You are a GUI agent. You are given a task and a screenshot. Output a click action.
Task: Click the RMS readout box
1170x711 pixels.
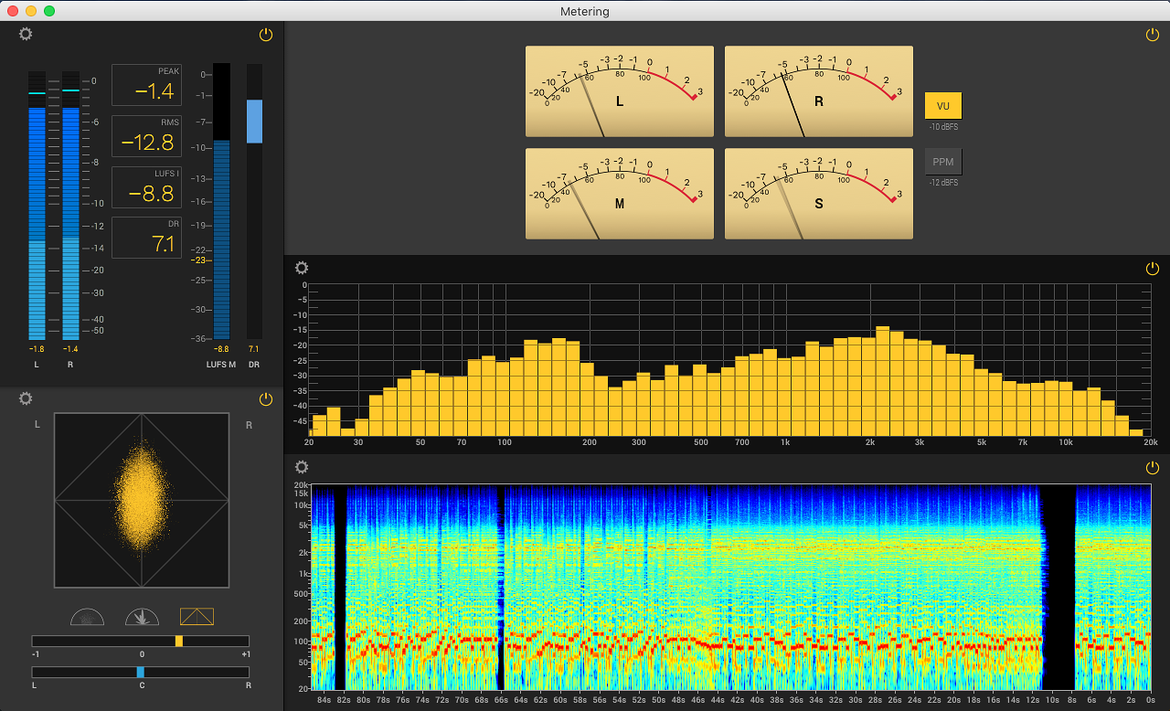pos(147,136)
